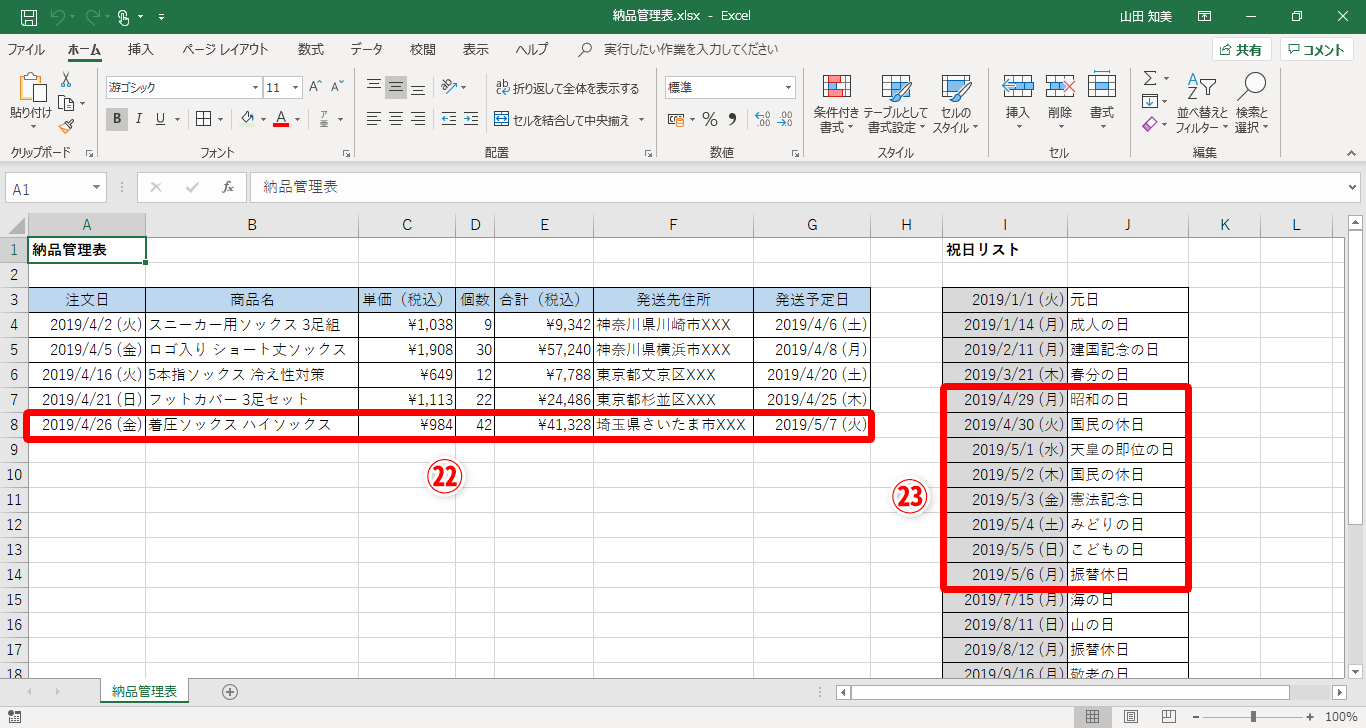Open the font name dropdown 游ゴシック

click(x=253, y=87)
